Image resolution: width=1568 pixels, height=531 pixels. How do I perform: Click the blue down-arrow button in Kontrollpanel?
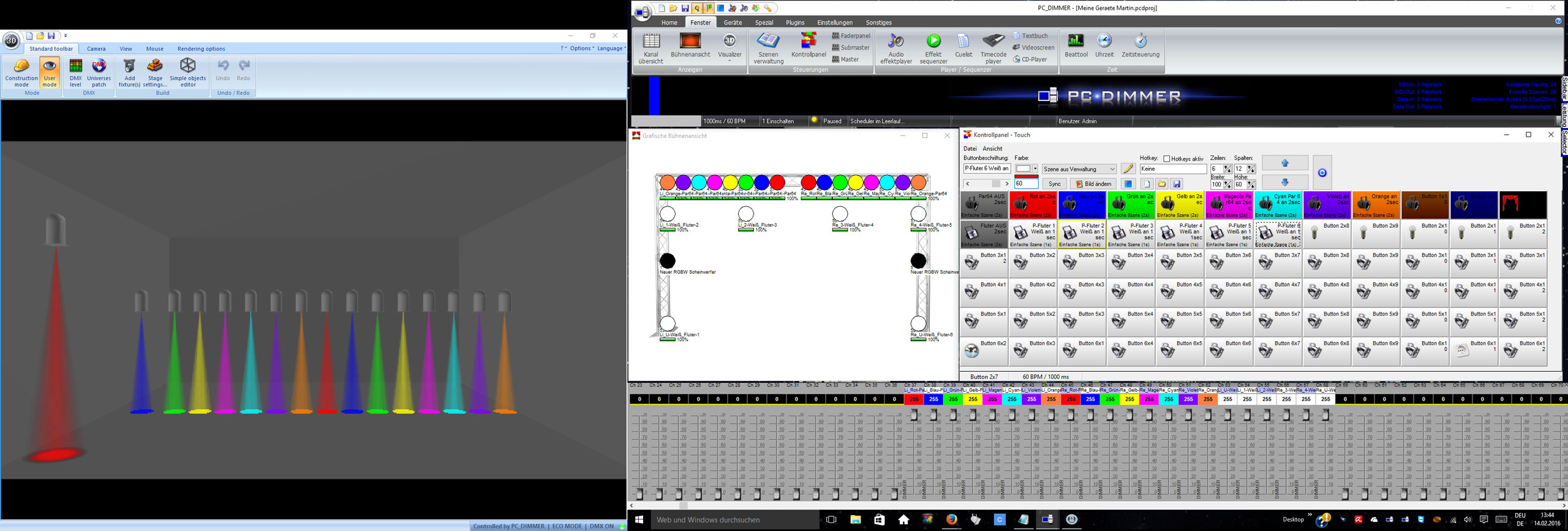[1284, 183]
